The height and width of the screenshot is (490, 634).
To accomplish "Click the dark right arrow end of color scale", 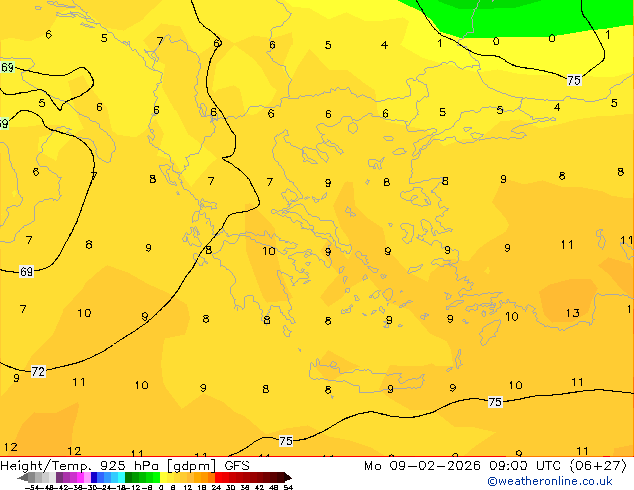I will click(x=288, y=477).
